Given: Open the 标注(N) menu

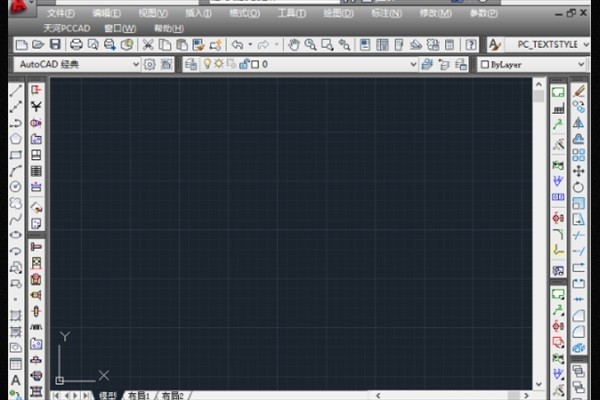Looking at the screenshot, I should tap(386, 13).
